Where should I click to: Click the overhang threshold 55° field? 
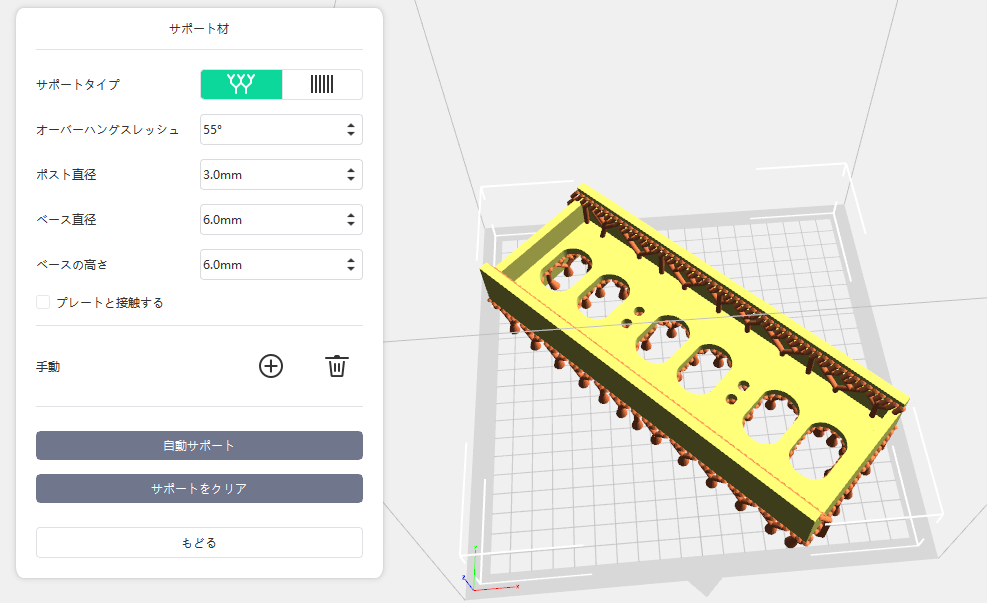pyautogui.click(x=281, y=130)
